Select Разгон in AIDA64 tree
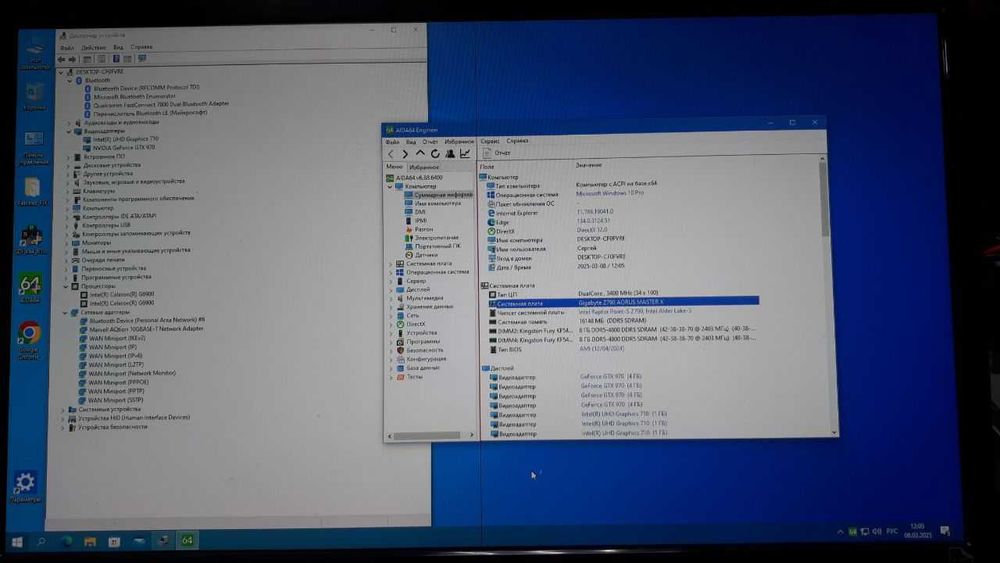Image resolution: width=1000 pixels, height=563 pixels. (420, 229)
